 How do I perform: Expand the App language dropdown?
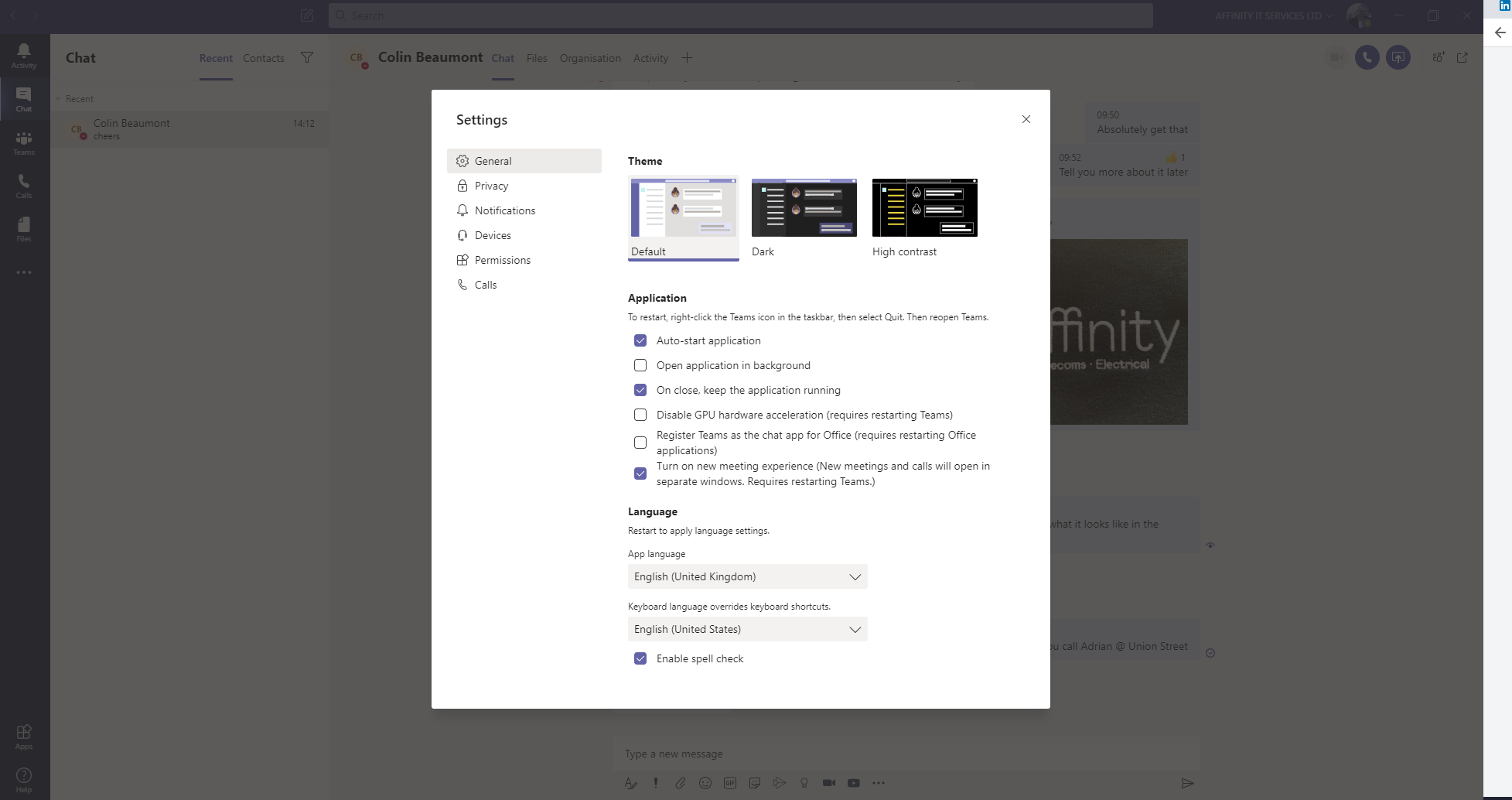pyautogui.click(x=748, y=576)
